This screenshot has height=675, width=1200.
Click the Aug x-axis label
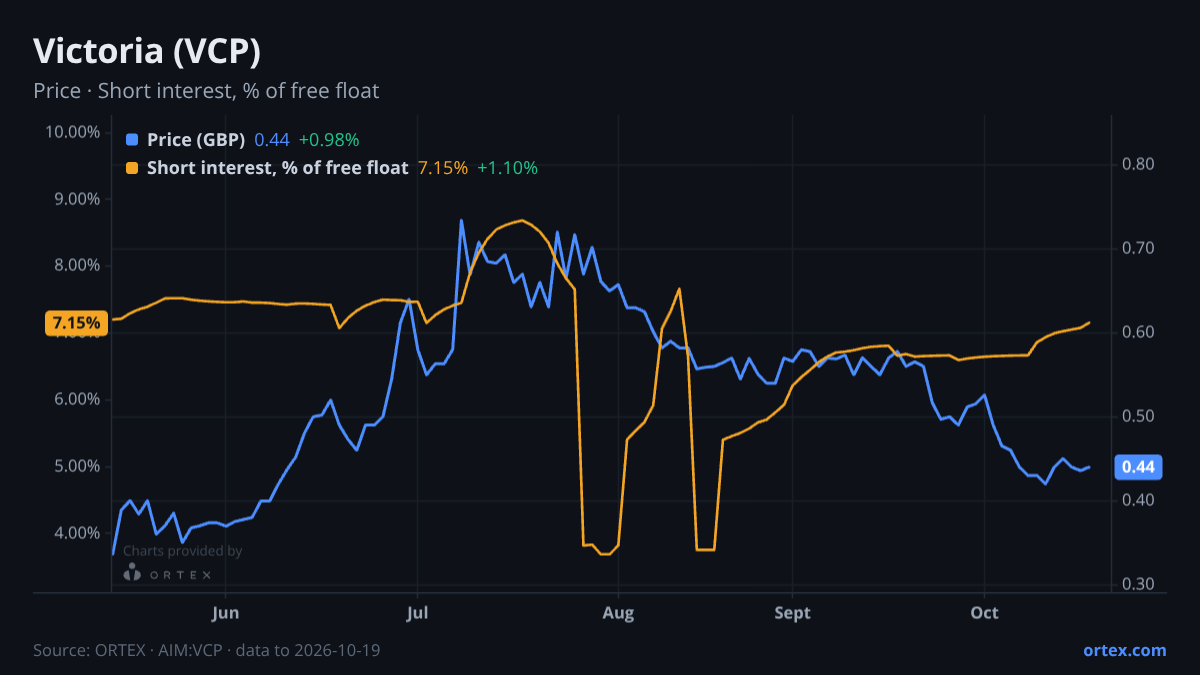(619, 612)
